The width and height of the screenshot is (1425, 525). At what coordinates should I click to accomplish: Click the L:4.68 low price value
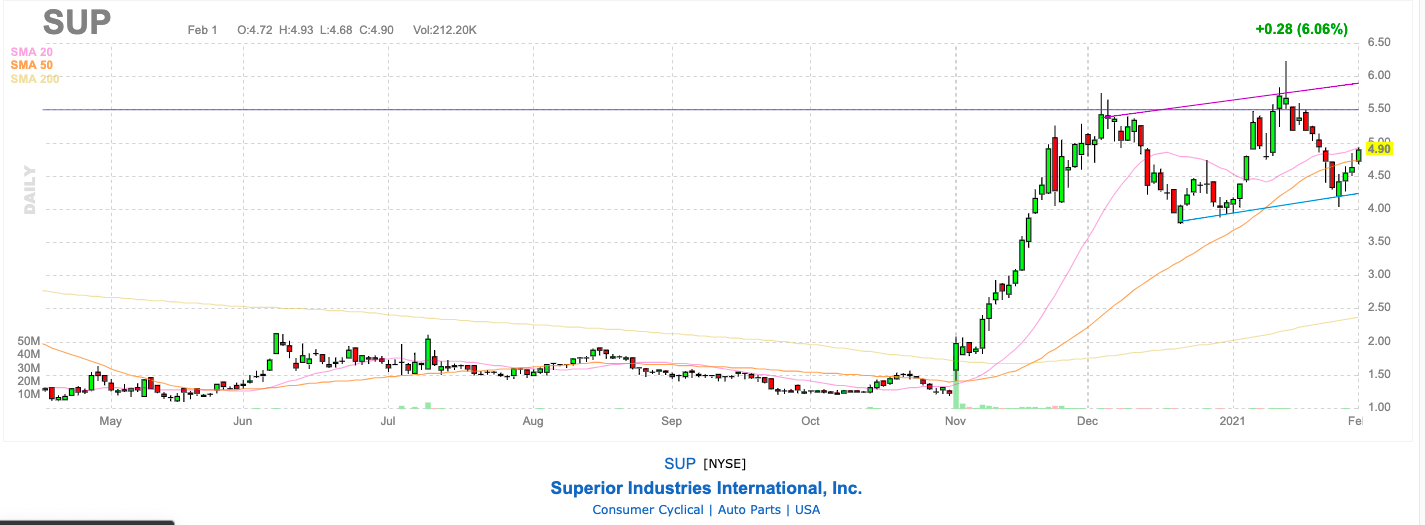click(337, 30)
